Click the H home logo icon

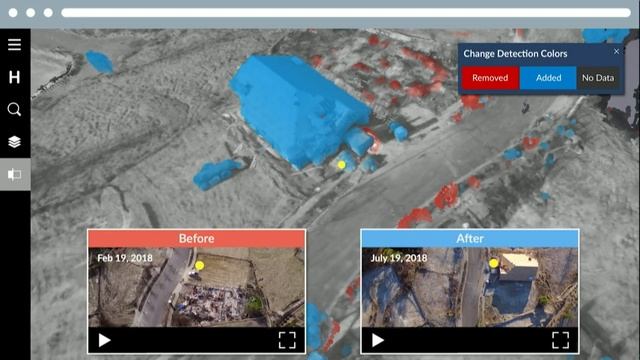(x=14, y=77)
